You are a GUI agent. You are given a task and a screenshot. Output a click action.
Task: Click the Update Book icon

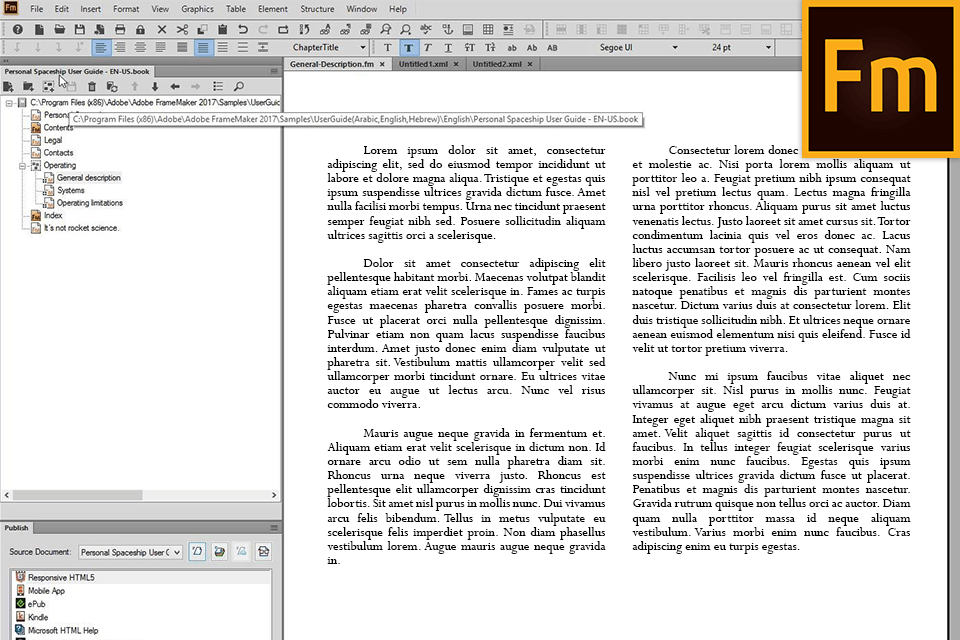tap(112, 86)
